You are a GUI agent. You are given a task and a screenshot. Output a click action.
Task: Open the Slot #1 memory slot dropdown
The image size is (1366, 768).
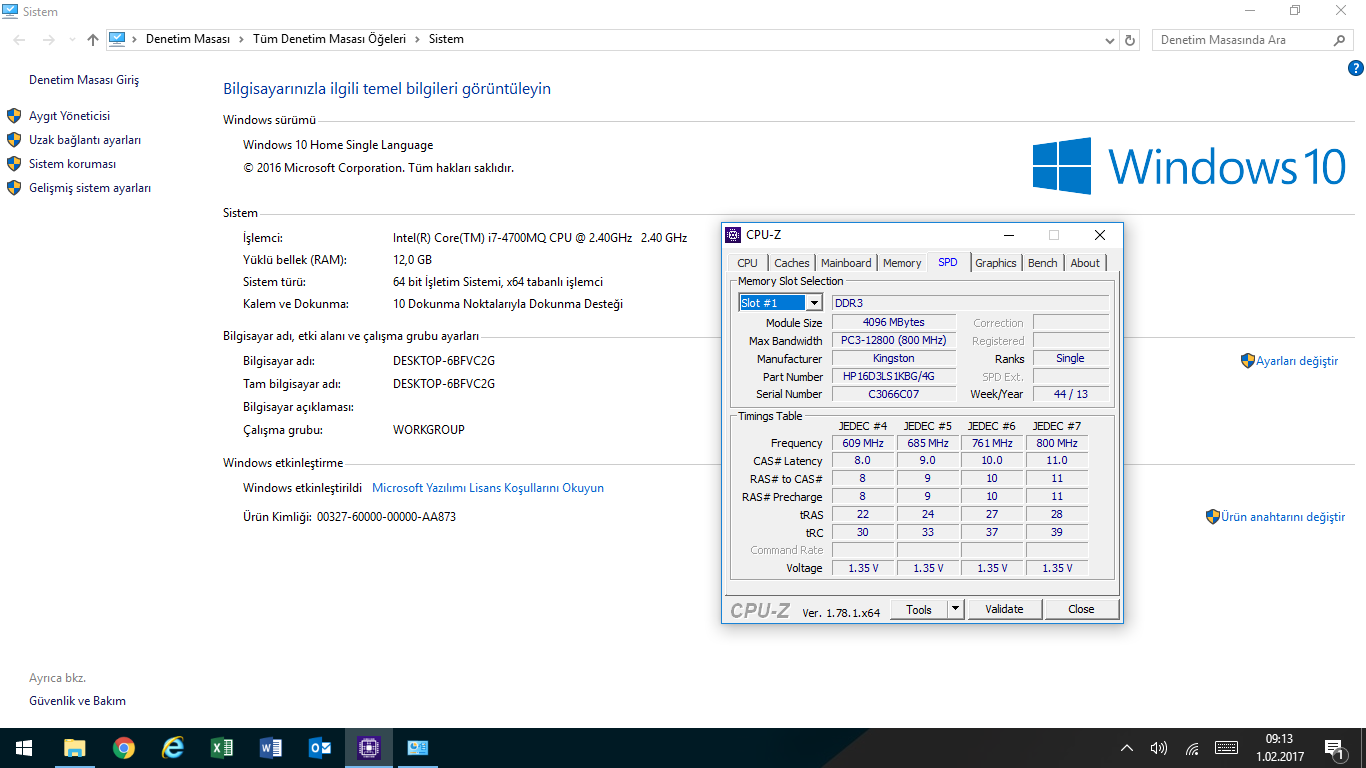pos(781,303)
